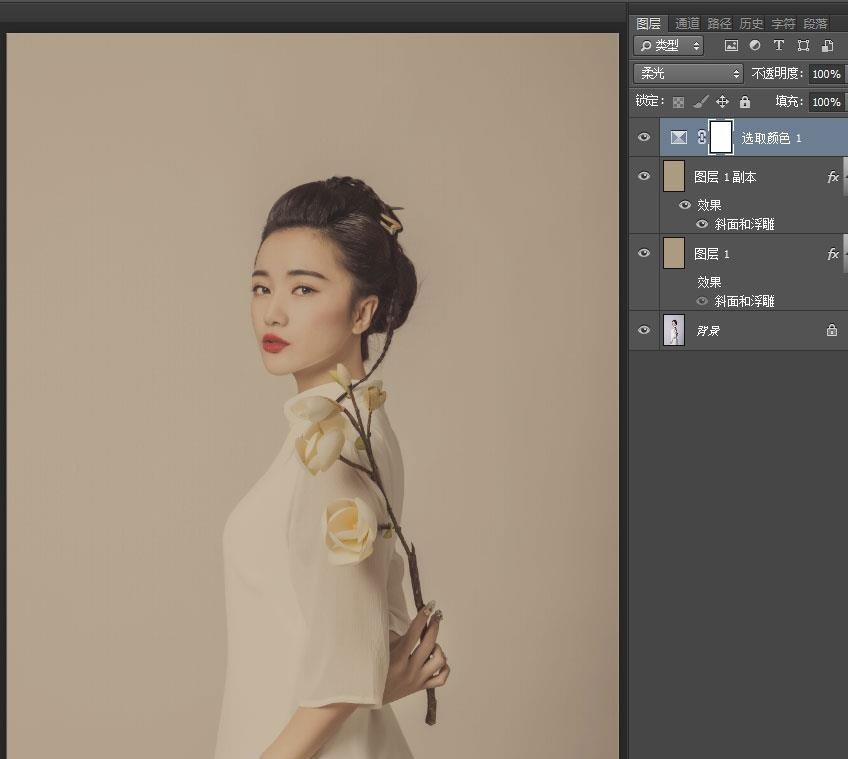Click the lock all padlock icon
Screen dimensions: 848x759
point(744,102)
